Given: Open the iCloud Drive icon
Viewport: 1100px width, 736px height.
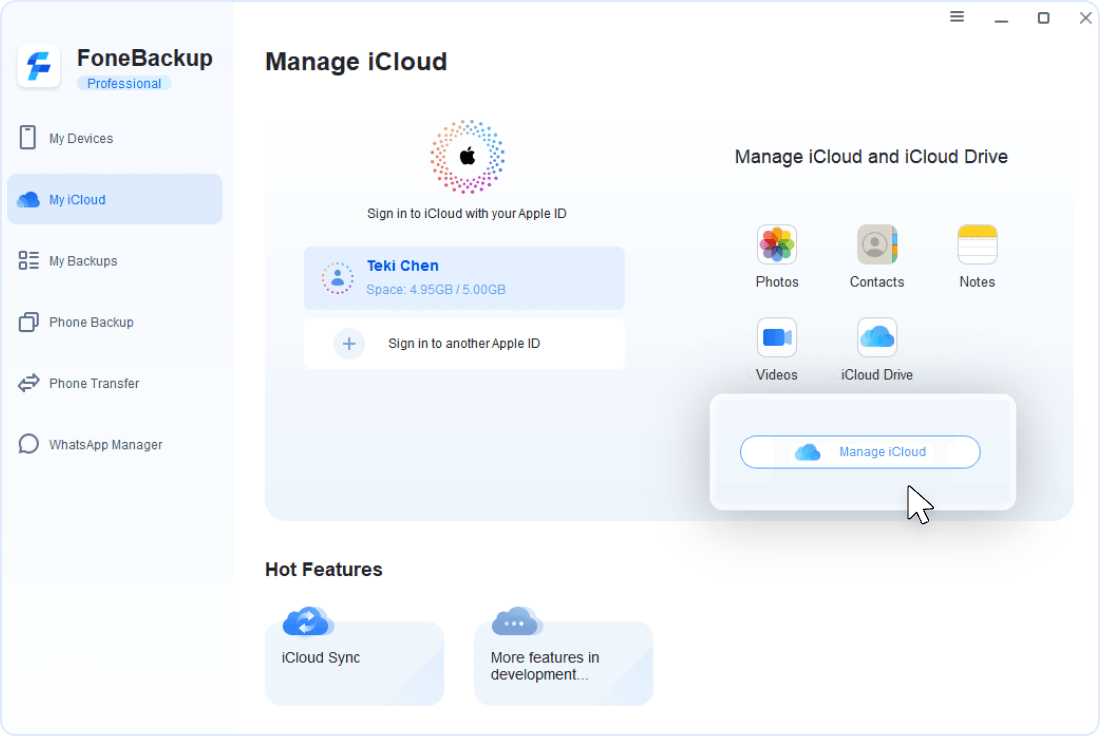Looking at the screenshot, I should (x=876, y=338).
